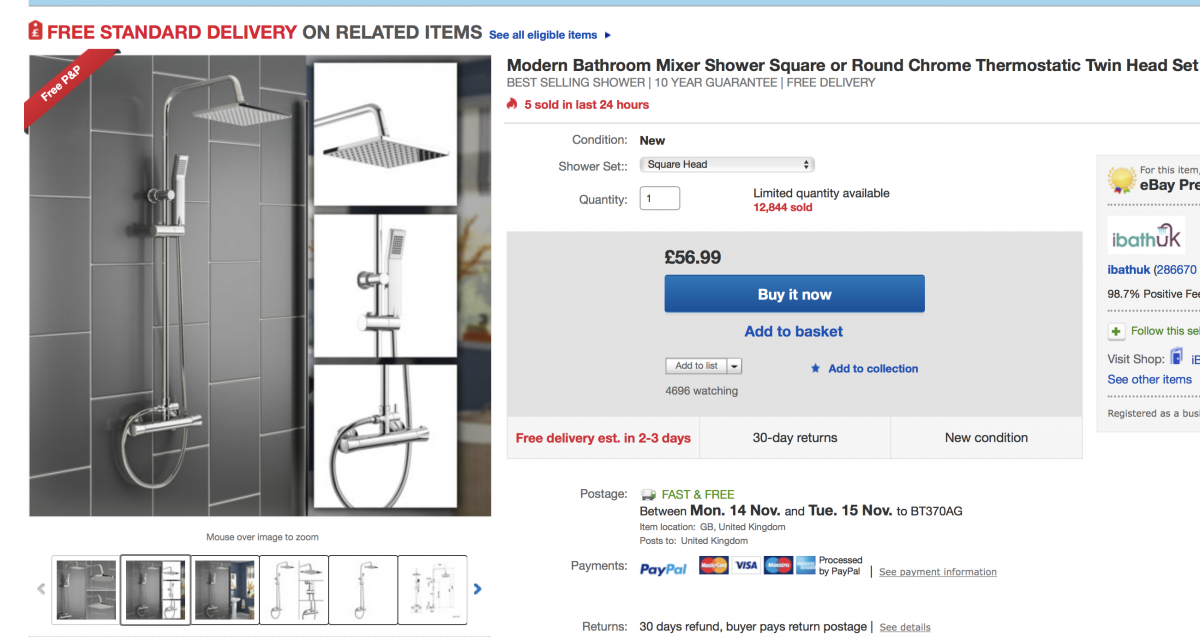Click See details link for returns
Image resolution: width=1200 pixels, height=638 pixels.
click(x=904, y=627)
